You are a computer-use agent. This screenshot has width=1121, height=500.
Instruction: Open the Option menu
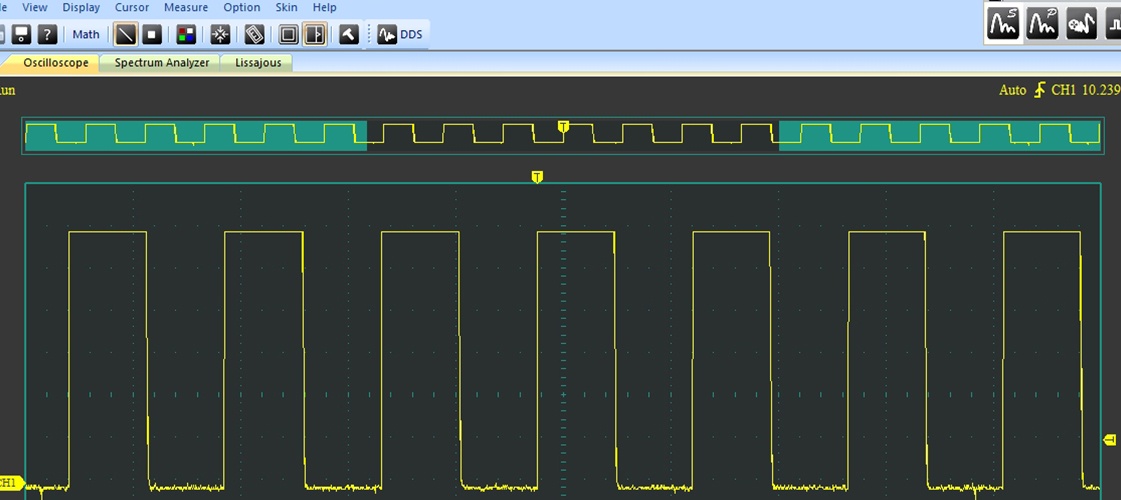pyautogui.click(x=242, y=7)
